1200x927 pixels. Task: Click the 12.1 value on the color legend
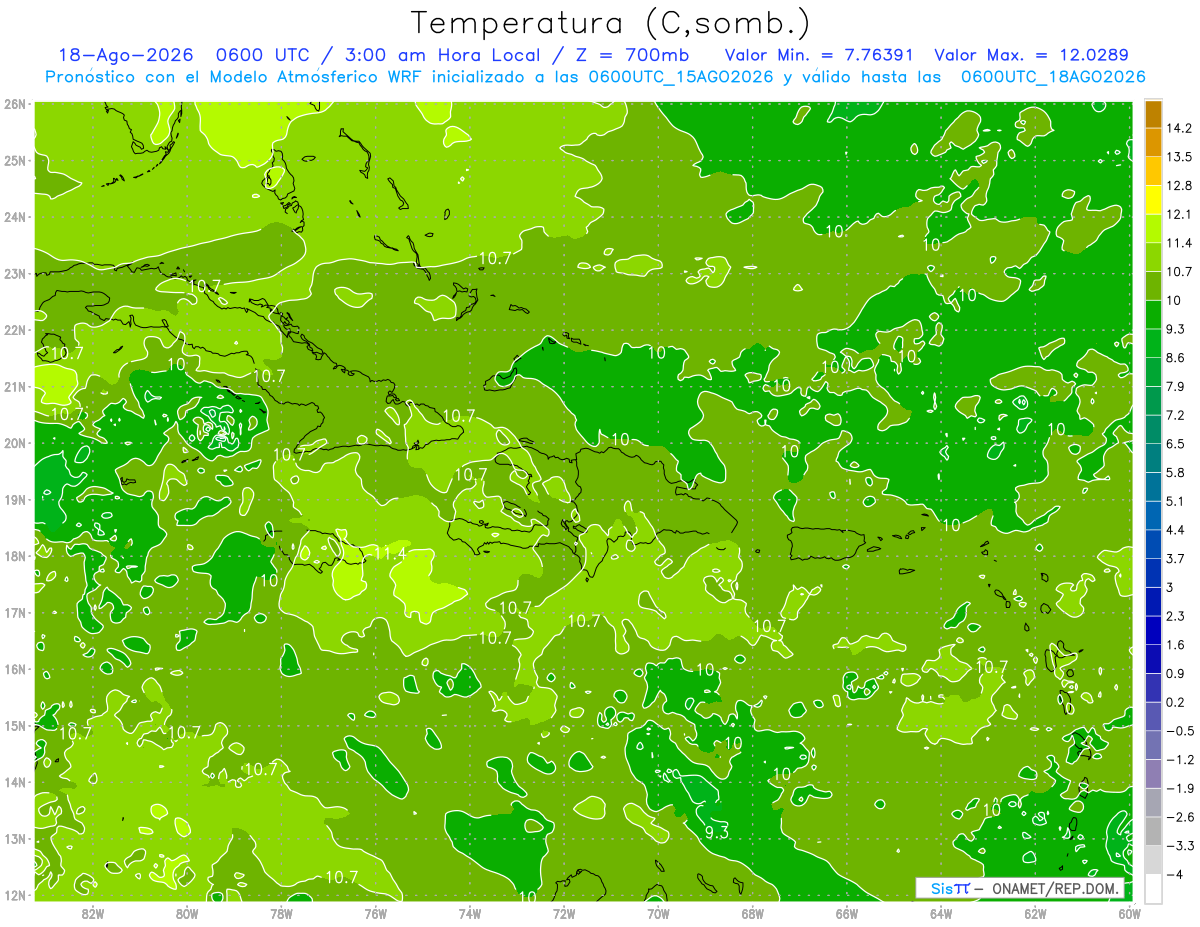1179,214
